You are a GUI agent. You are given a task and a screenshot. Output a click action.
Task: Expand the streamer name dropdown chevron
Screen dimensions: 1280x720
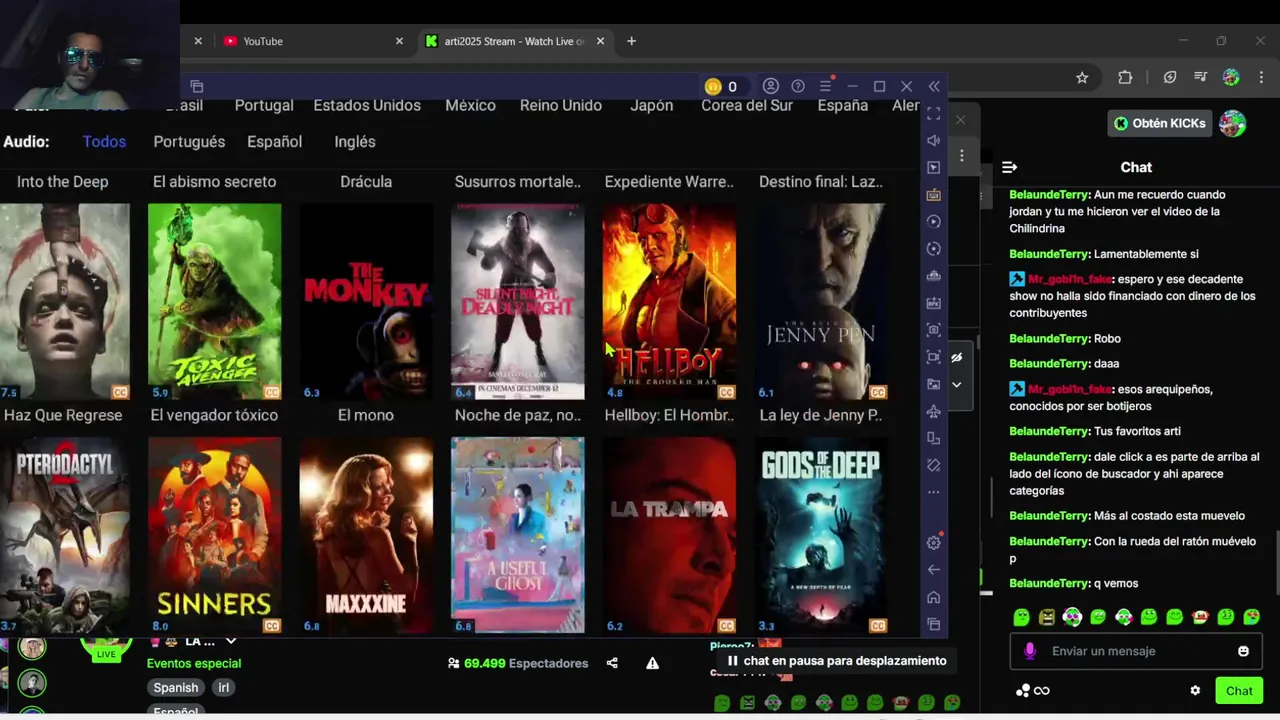tap(231, 641)
